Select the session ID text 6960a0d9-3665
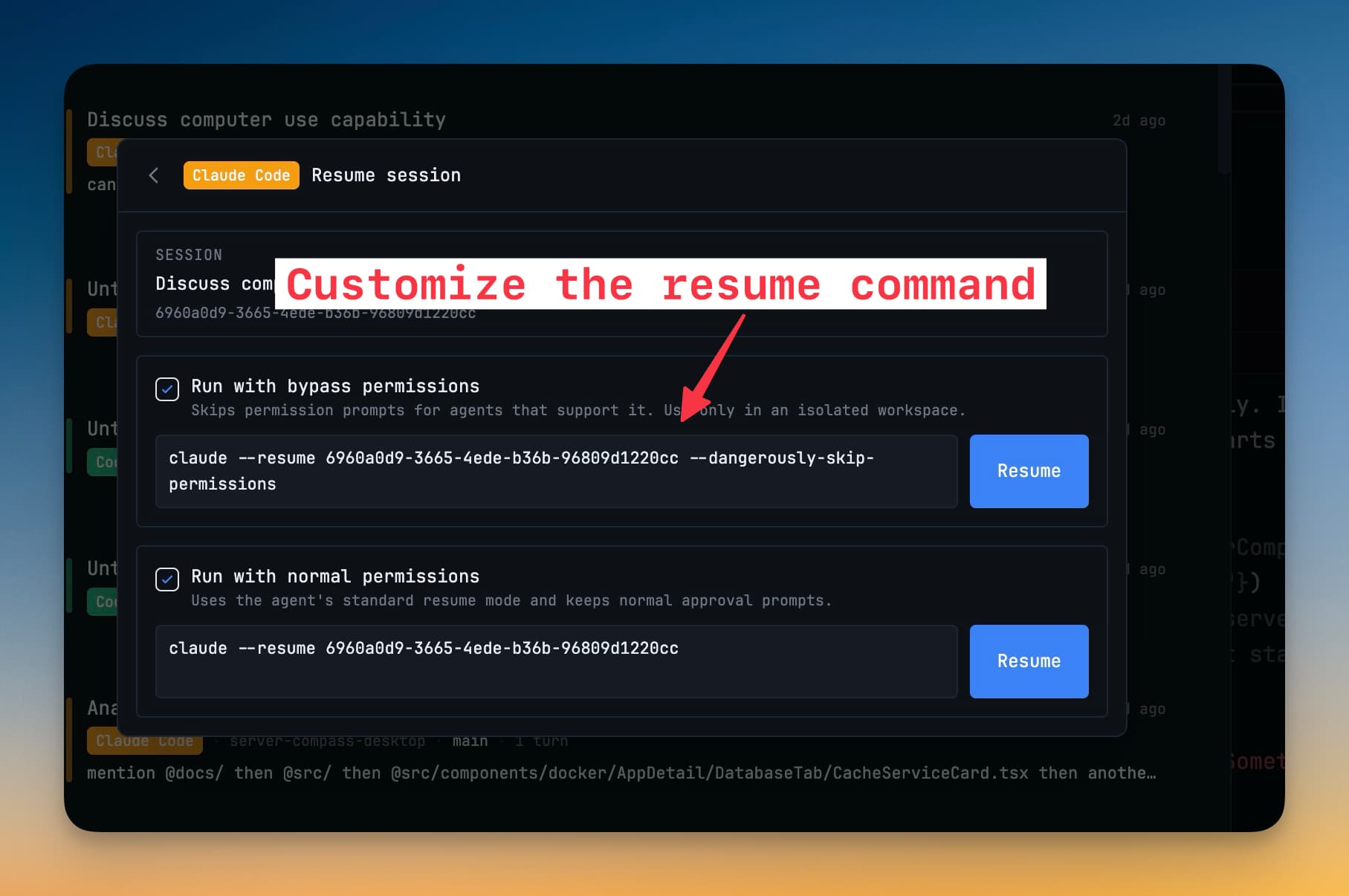The width and height of the screenshot is (1349, 896). 316,314
